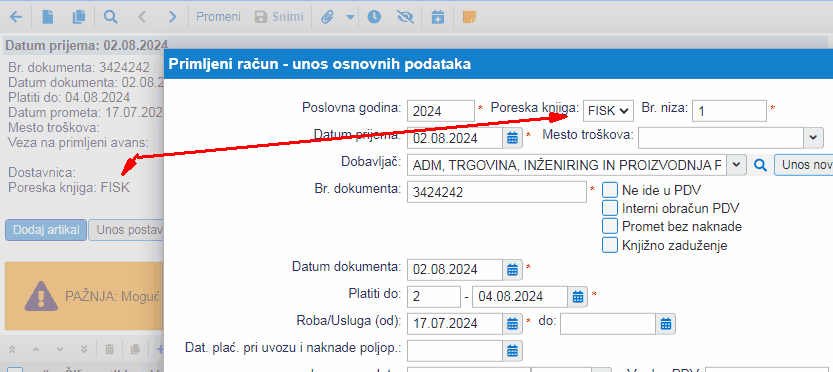The width and height of the screenshot is (833, 372).
Task: Click the background trash delete icon
Action: (x=109, y=349)
